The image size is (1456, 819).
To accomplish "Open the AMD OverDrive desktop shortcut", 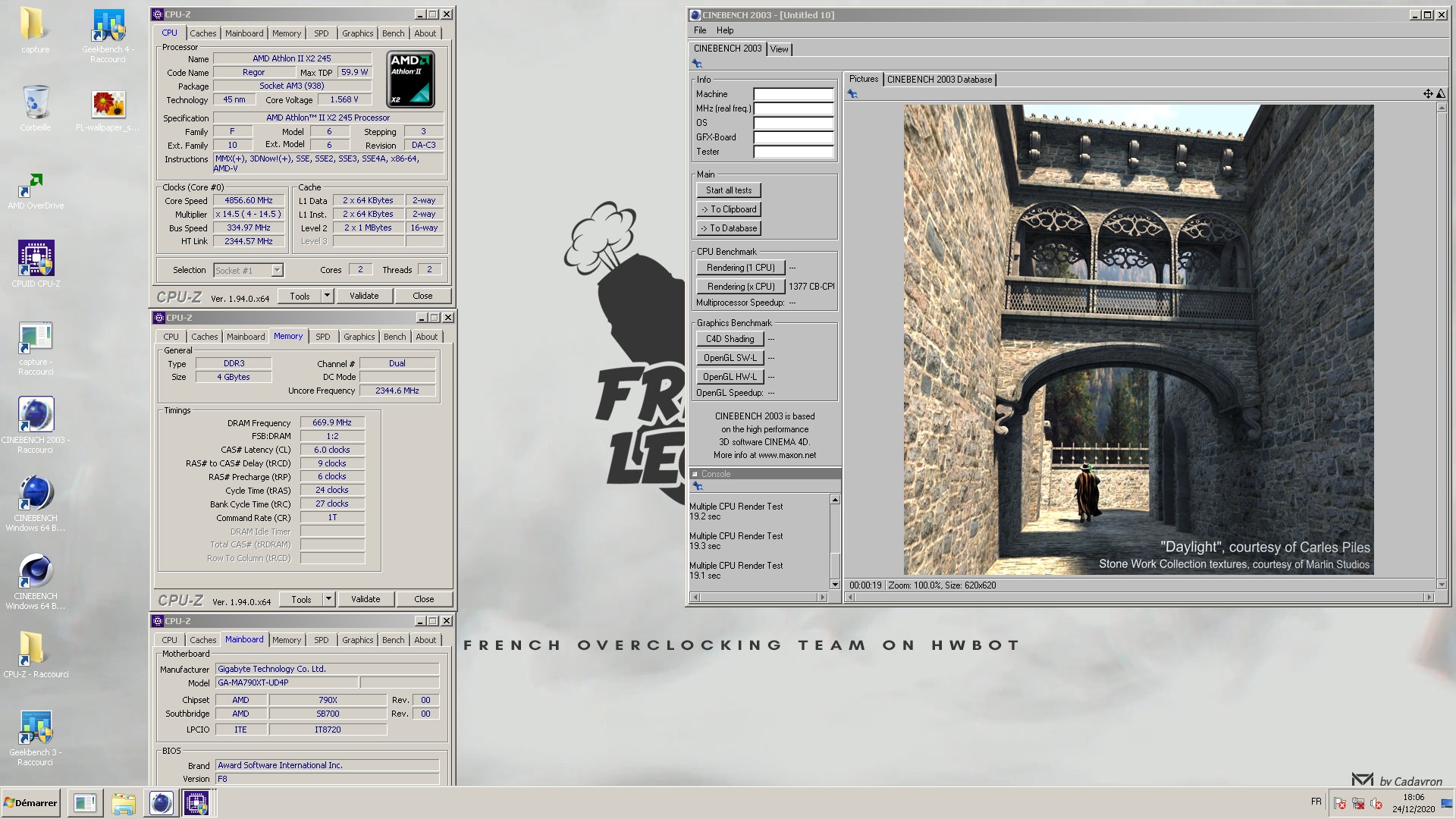I will (36, 191).
